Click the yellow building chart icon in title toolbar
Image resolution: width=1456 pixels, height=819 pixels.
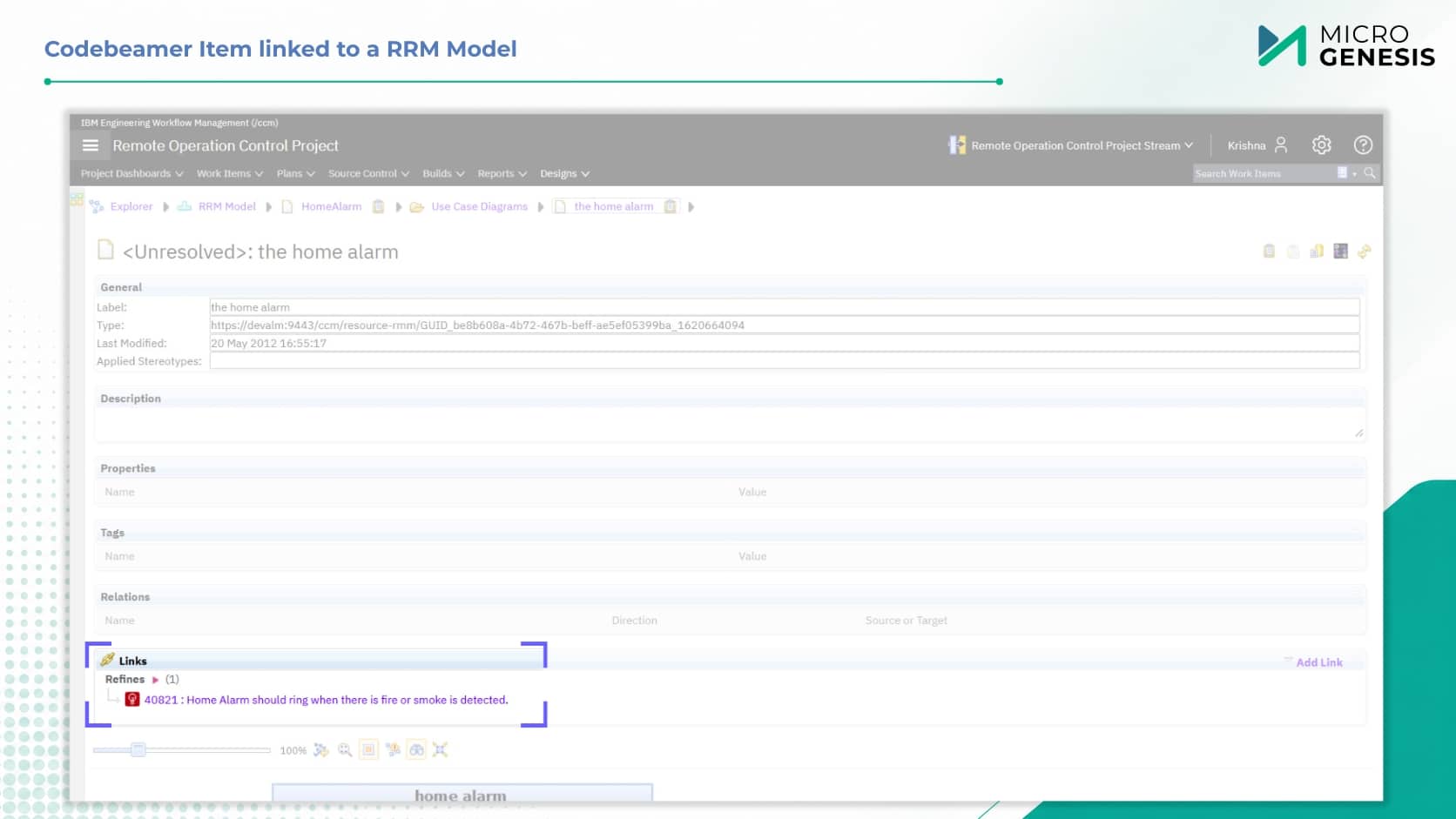(1317, 252)
